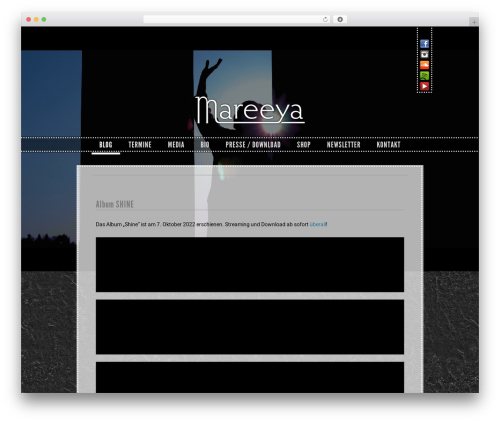This screenshot has height=423, width=500.
Task: Open the Album SHINE post title
Action: [115, 204]
